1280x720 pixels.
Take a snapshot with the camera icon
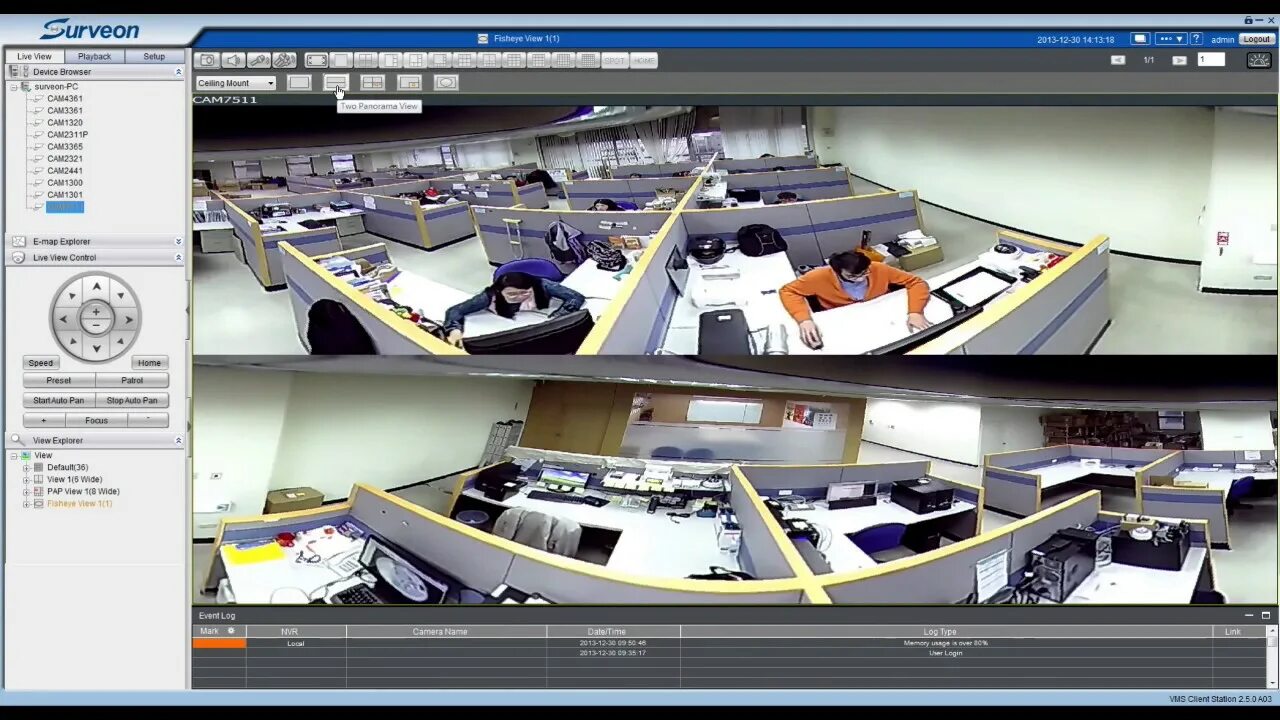click(x=207, y=61)
